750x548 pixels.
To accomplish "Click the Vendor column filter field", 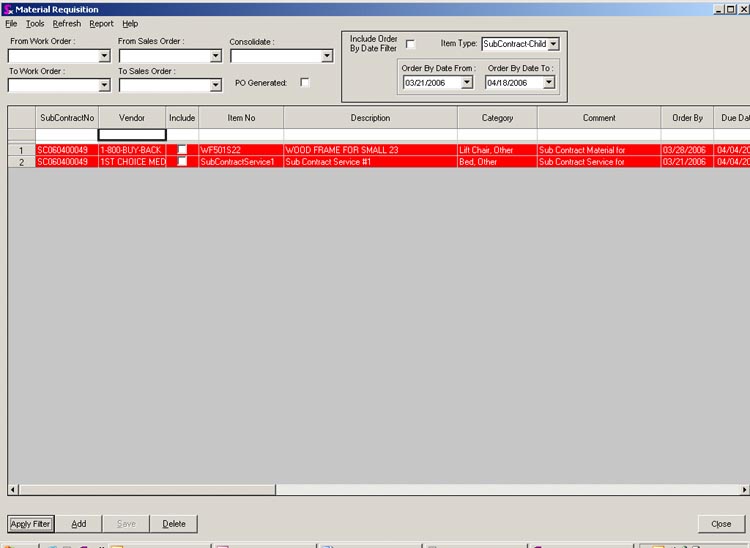I will coord(132,134).
